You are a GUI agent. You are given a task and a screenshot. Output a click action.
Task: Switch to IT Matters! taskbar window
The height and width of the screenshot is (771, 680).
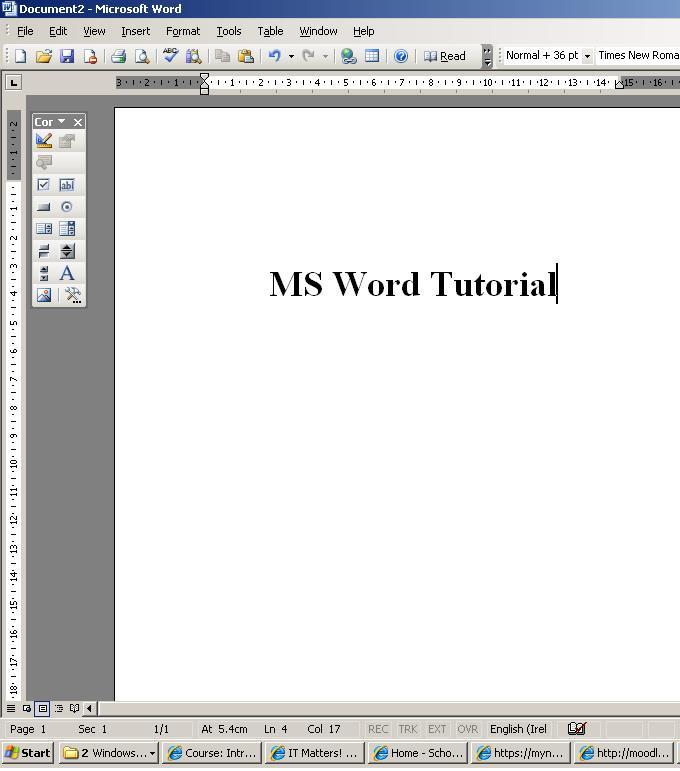(x=315, y=753)
